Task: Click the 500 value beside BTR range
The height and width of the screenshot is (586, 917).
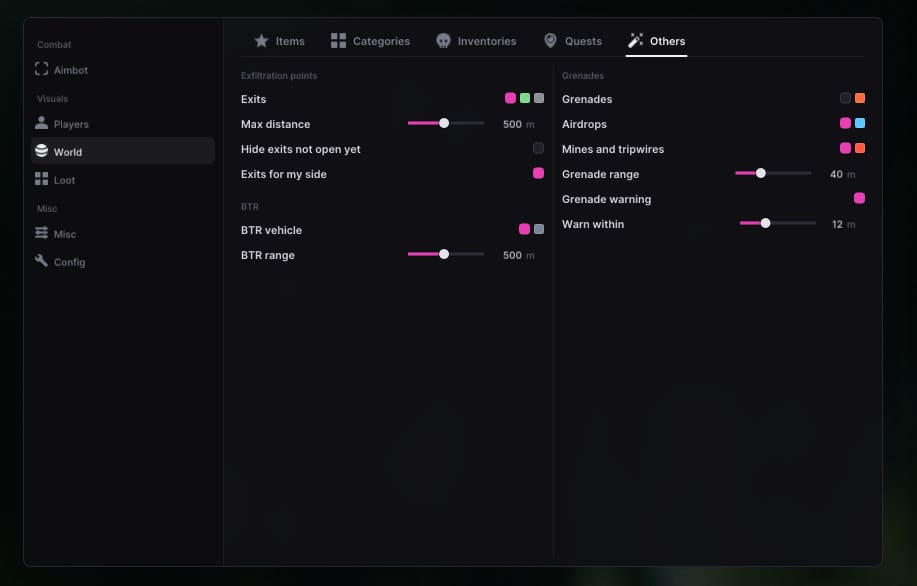Action: click(x=512, y=255)
